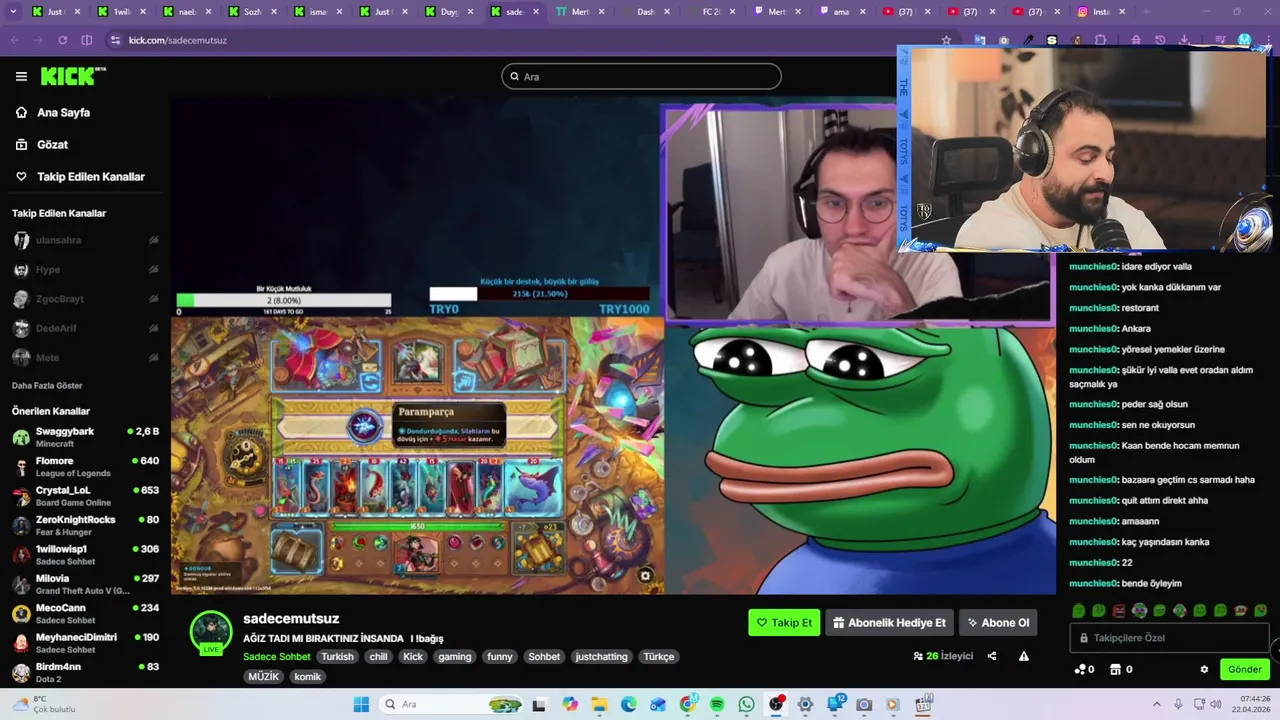Select the gaming tag

pyautogui.click(x=454, y=657)
